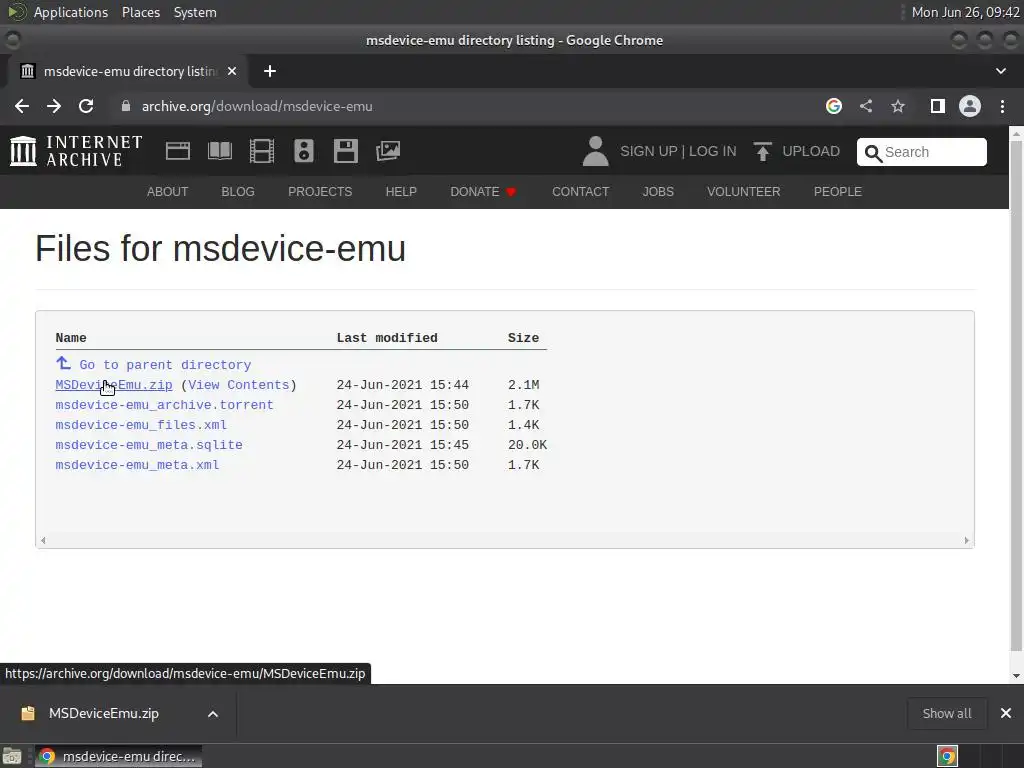
Task: Go back in Chrome
Action: 22,106
